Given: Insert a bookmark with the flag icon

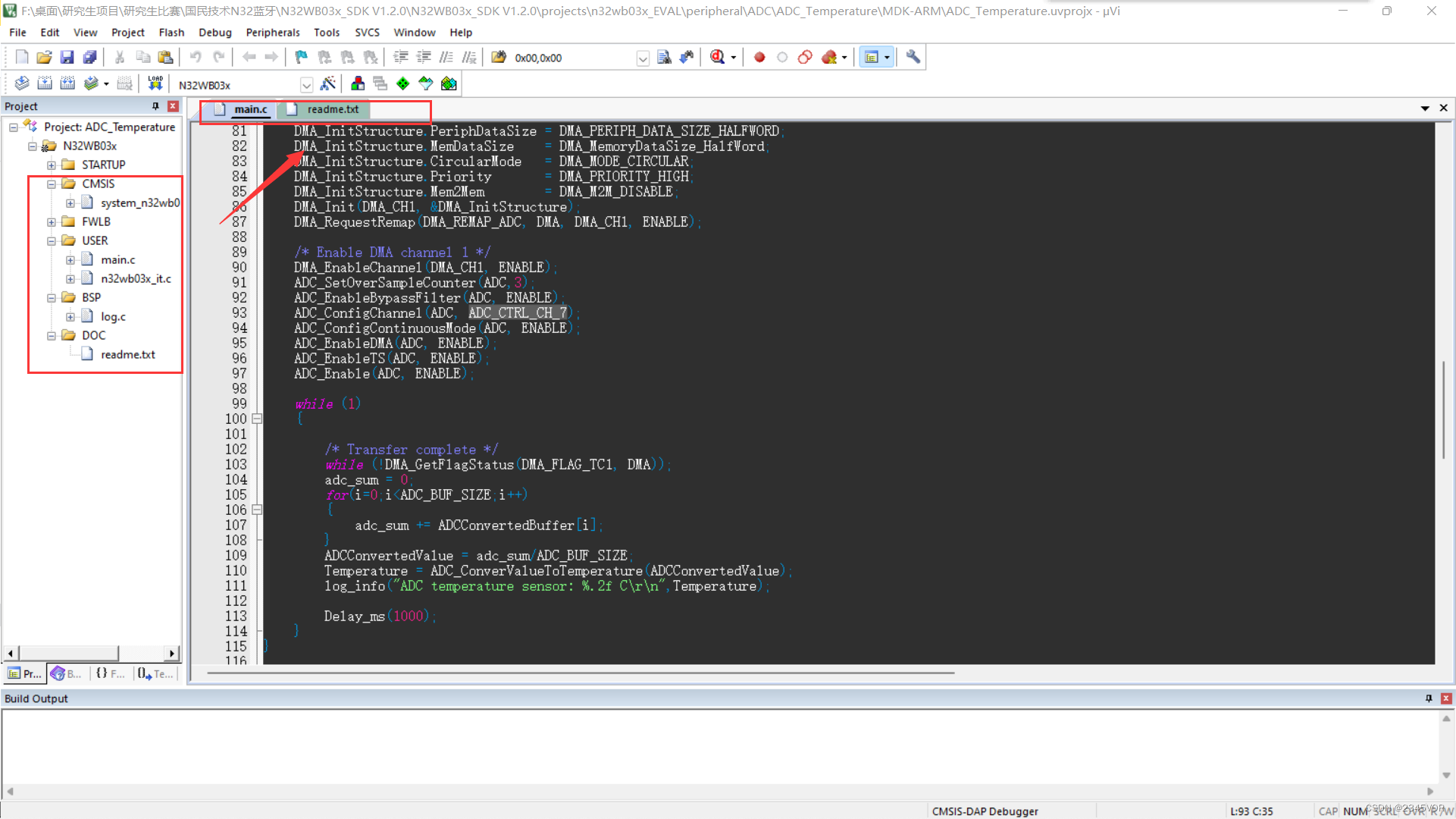Looking at the screenshot, I should (301, 57).
